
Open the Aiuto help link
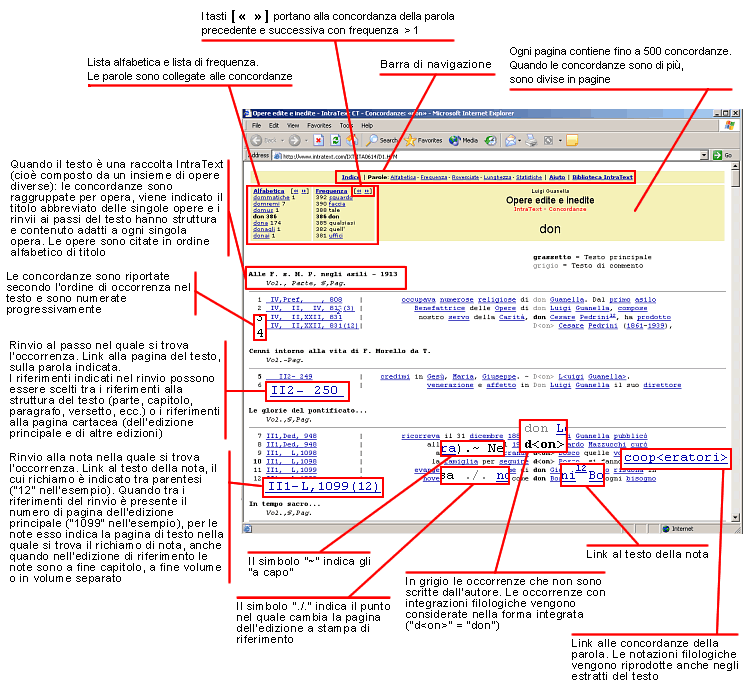click(563, 177)
